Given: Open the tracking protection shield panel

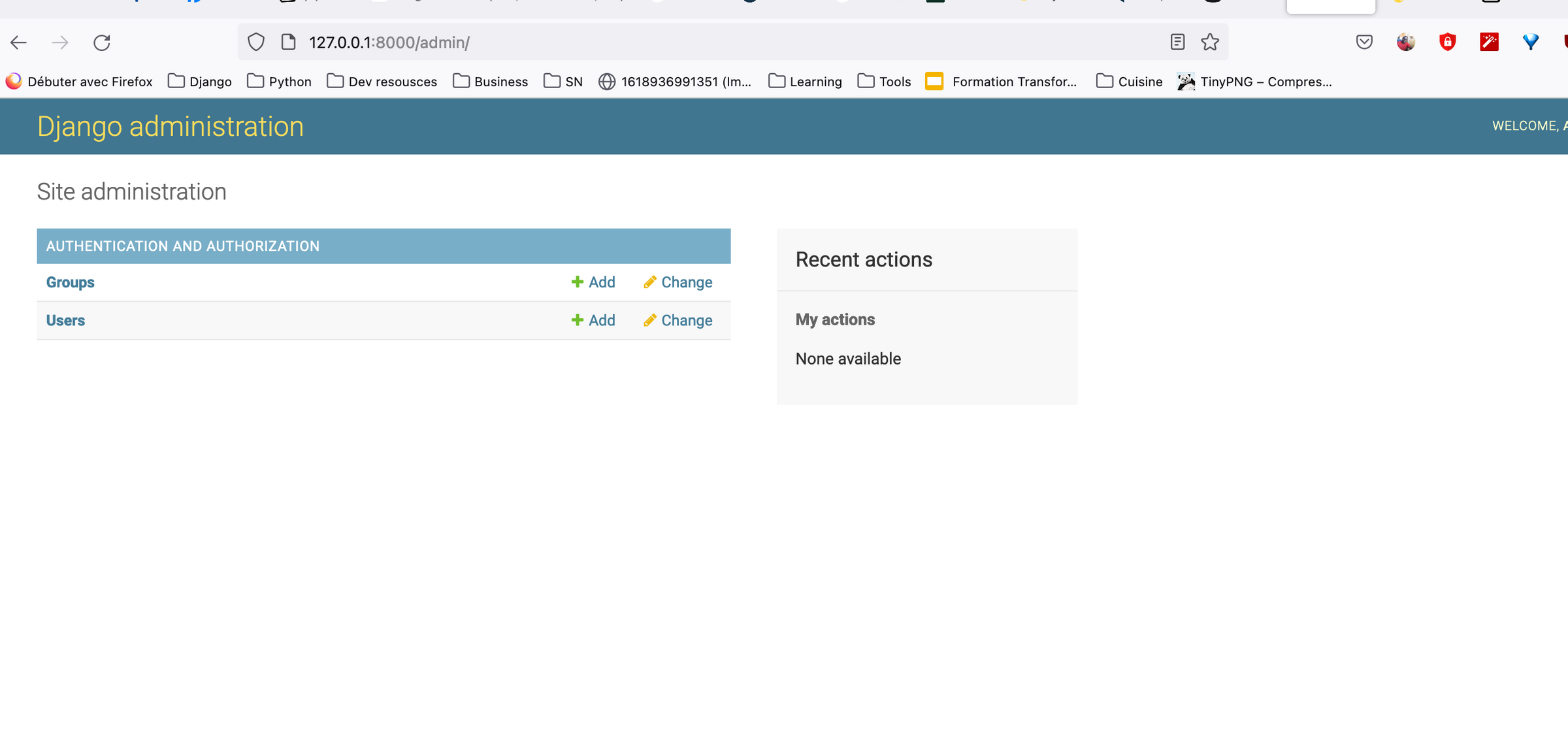Looking at the screenshot, I should pos(255,42).
